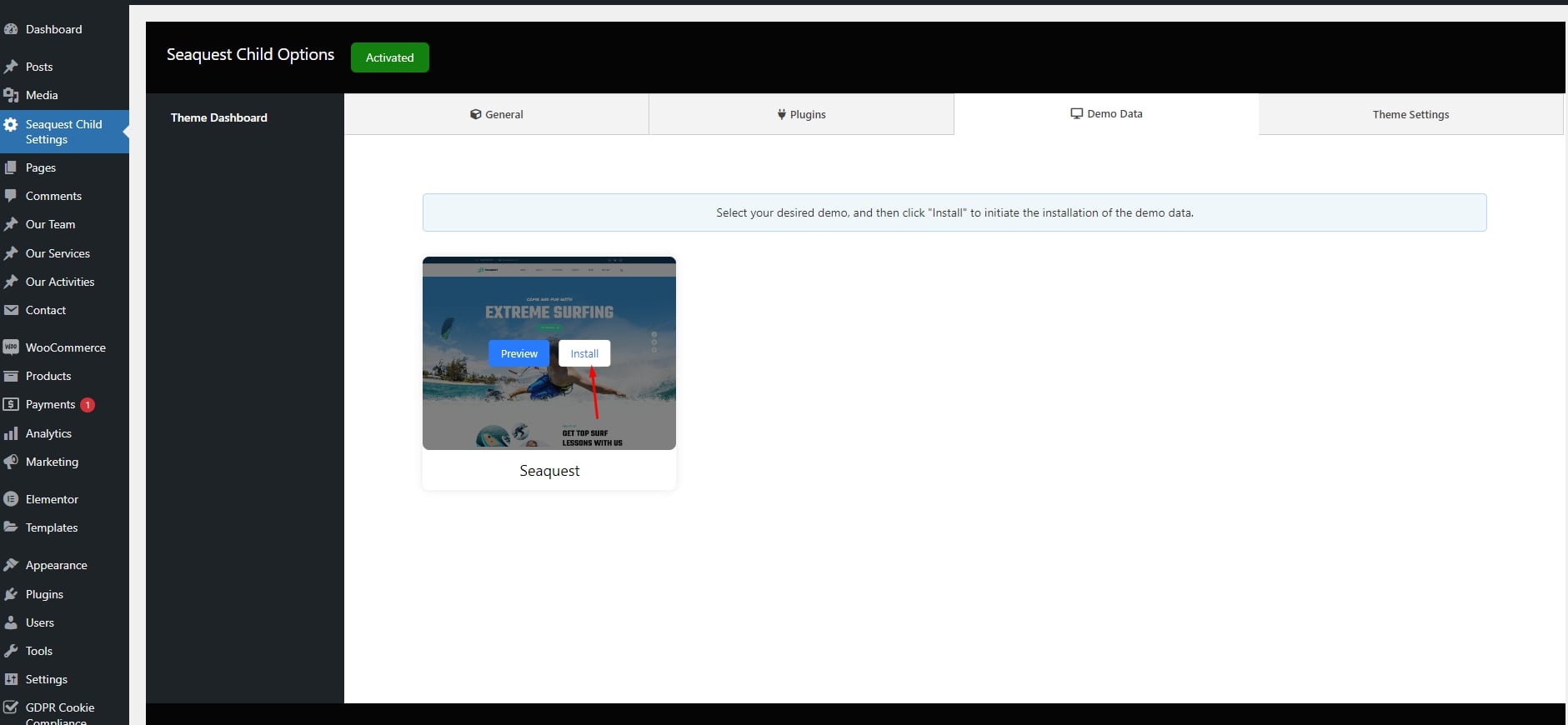
Task: Open Our Team menu item
Action: (64, 224)
